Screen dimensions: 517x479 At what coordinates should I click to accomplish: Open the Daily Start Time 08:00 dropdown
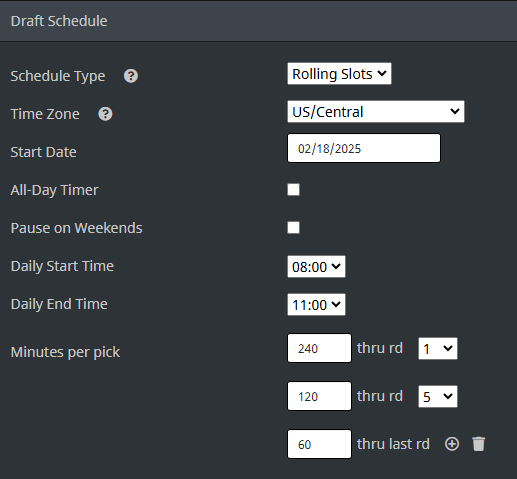point(316,266)
